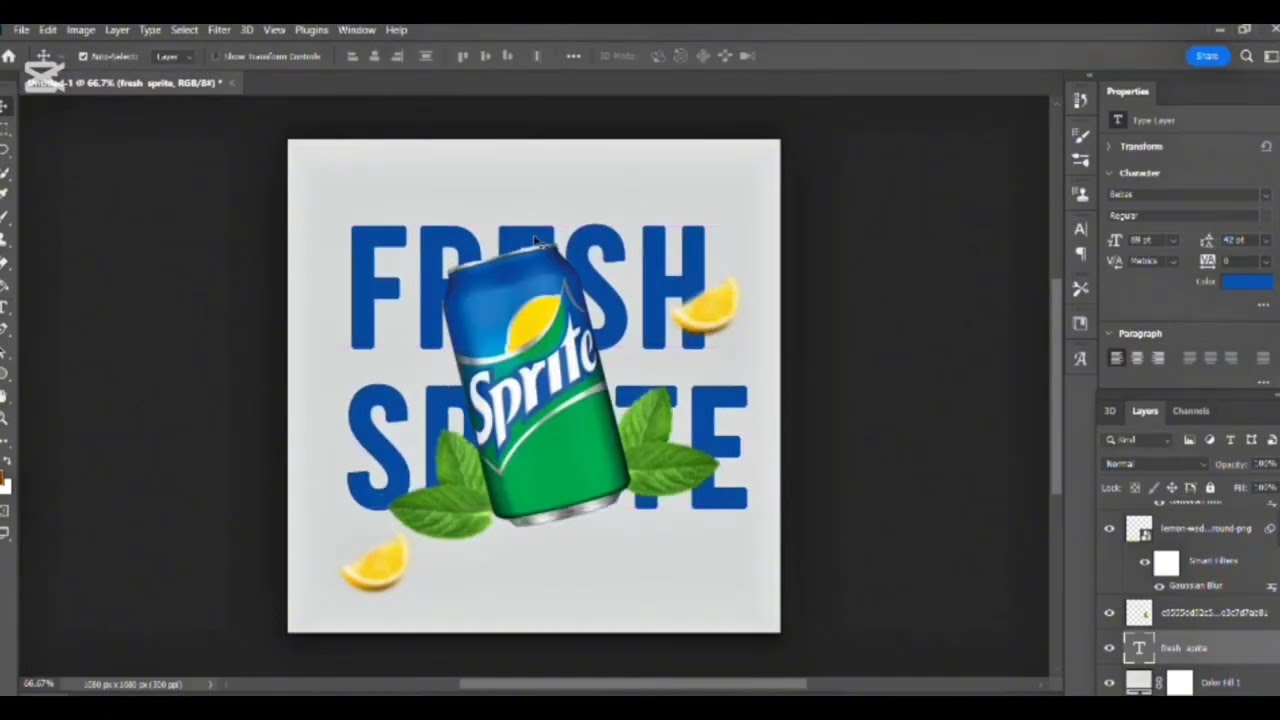Open more Paragraph options three dots
1280x720 pixels.
(1263, 381)
